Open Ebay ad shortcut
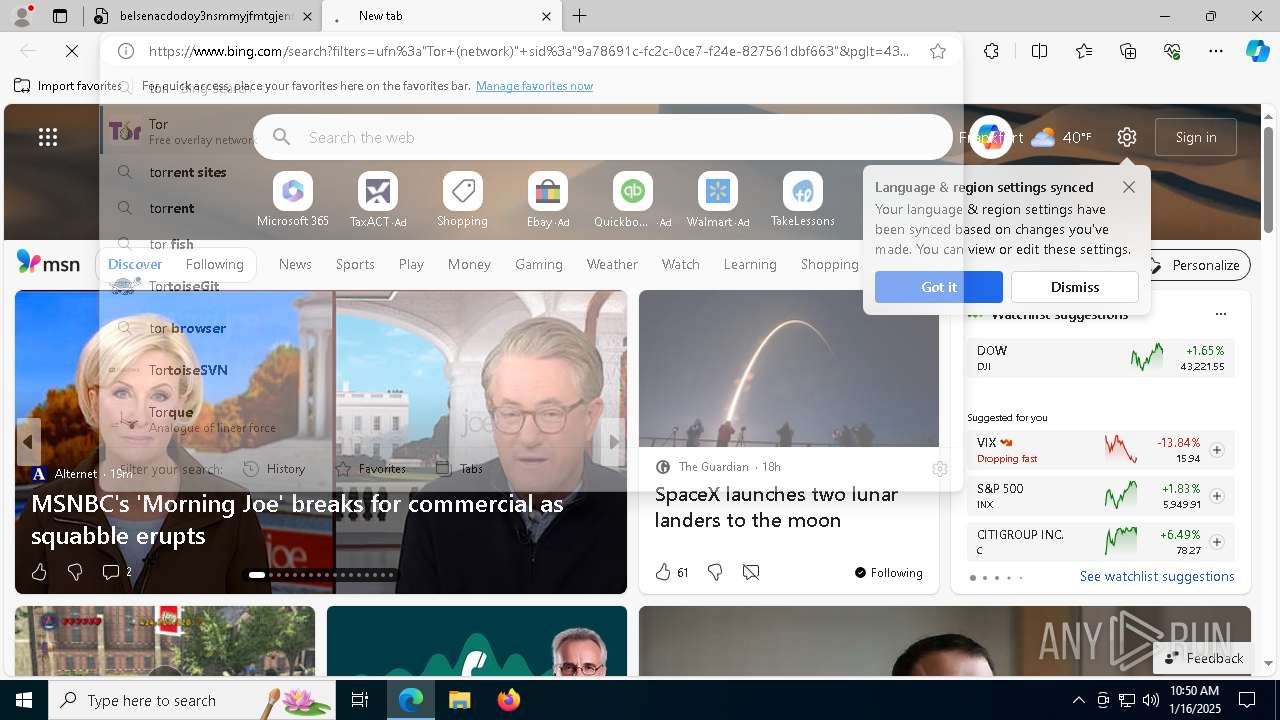The height and width of the screenshot is (720, 1280). pyautogui.click(x=548, y=200)
